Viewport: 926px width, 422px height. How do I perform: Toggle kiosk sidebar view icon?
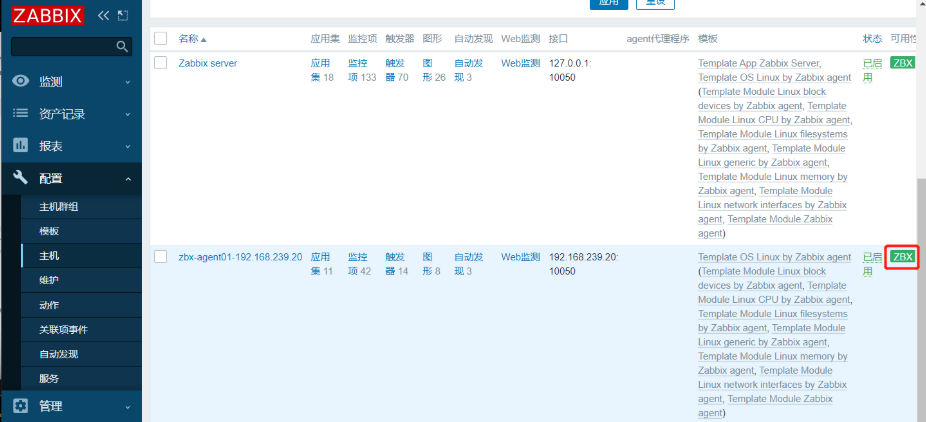tap(122, 15)
